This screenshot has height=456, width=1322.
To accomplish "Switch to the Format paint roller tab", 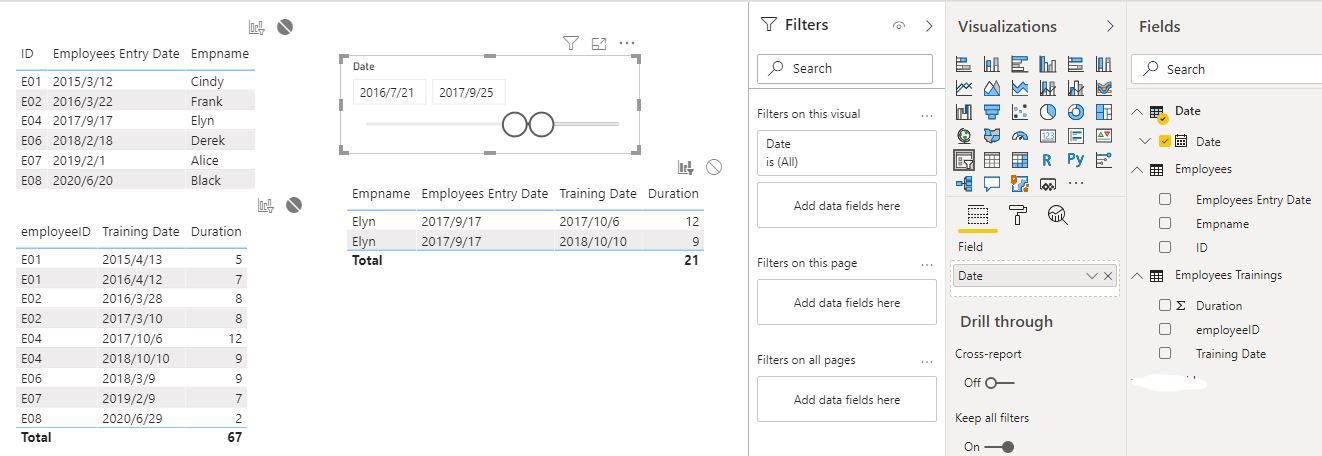I will [x=1017, y=214].
